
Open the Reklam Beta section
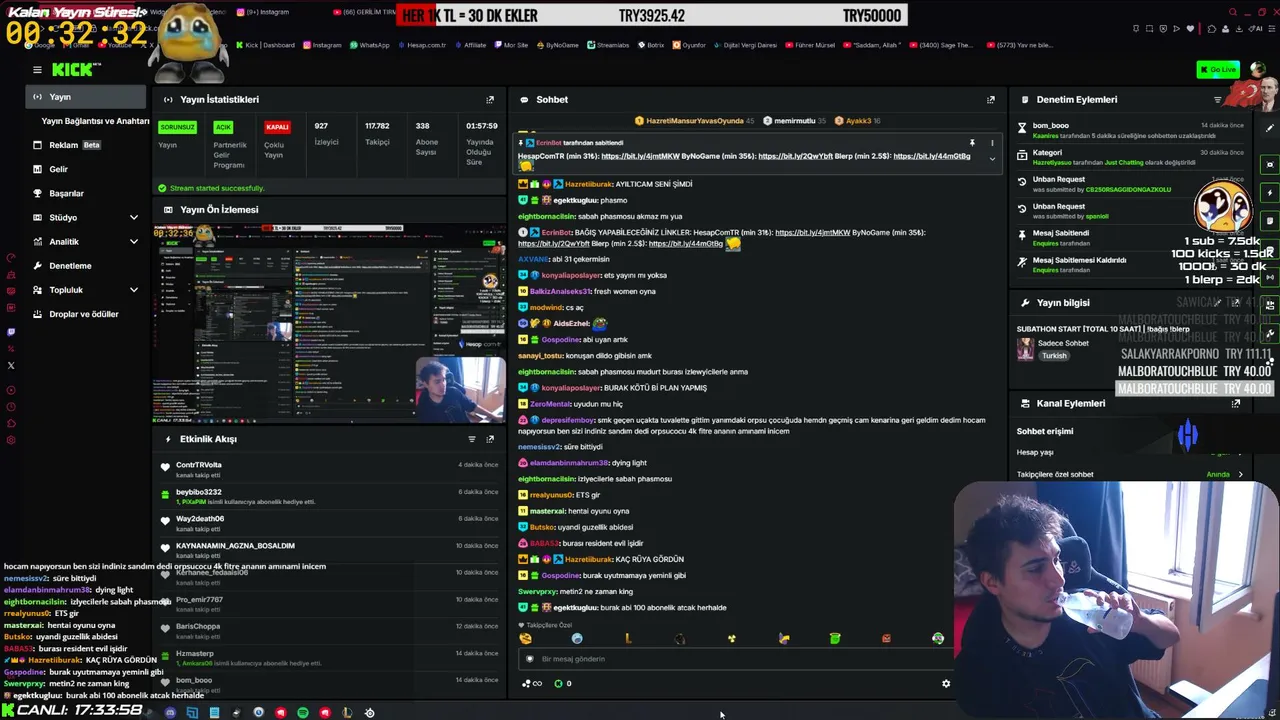[x=75, y=145]
